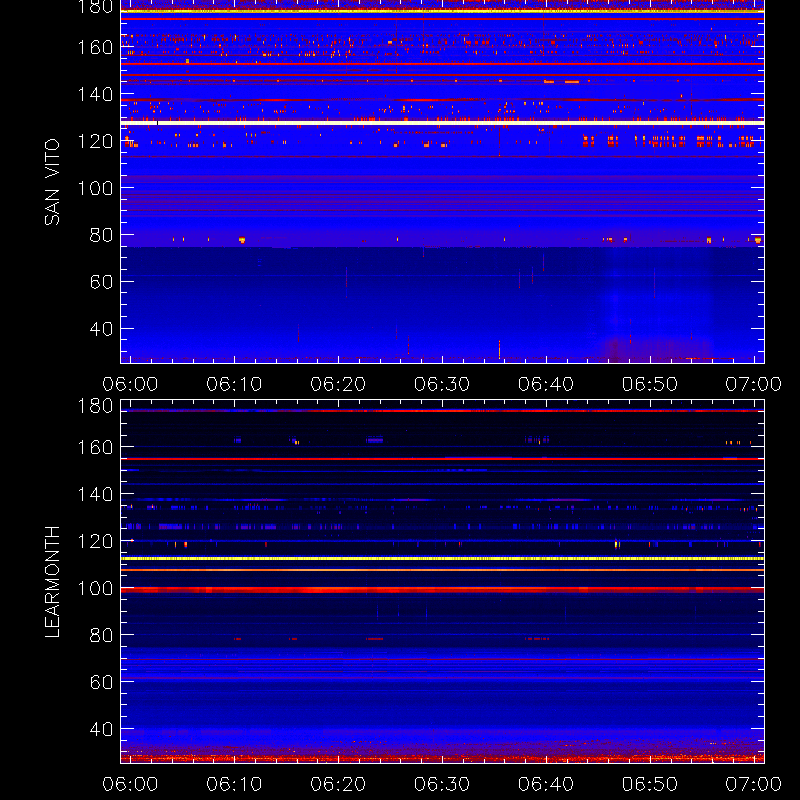This screenshot has height=800, width=800.
Task: Select the 100 frequency label on San Vito axis
Action: tap(95, 188)
